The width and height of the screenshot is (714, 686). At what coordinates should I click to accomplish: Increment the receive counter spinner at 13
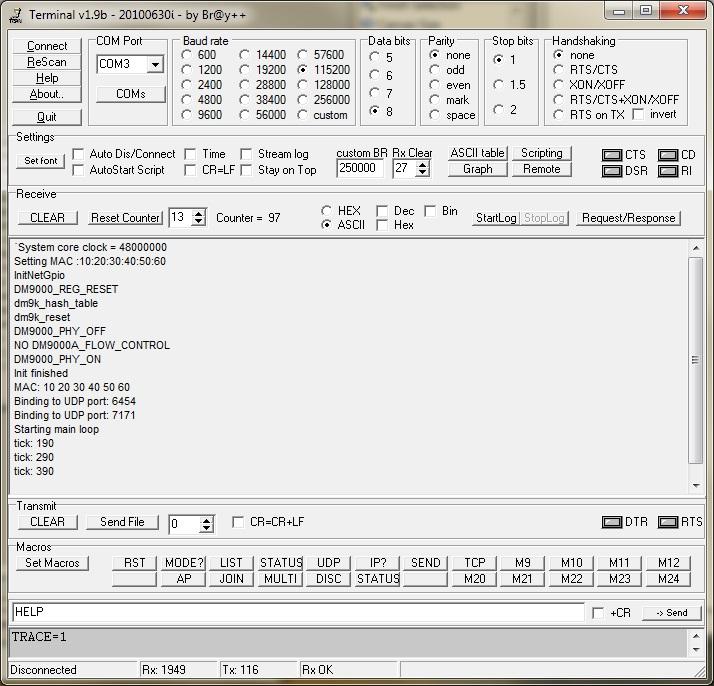[199, 213]
